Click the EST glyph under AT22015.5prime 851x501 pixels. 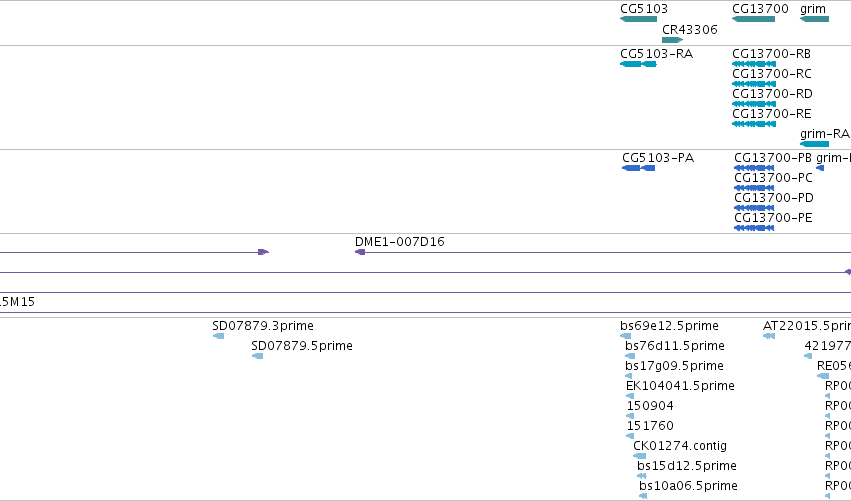[769, 336]
